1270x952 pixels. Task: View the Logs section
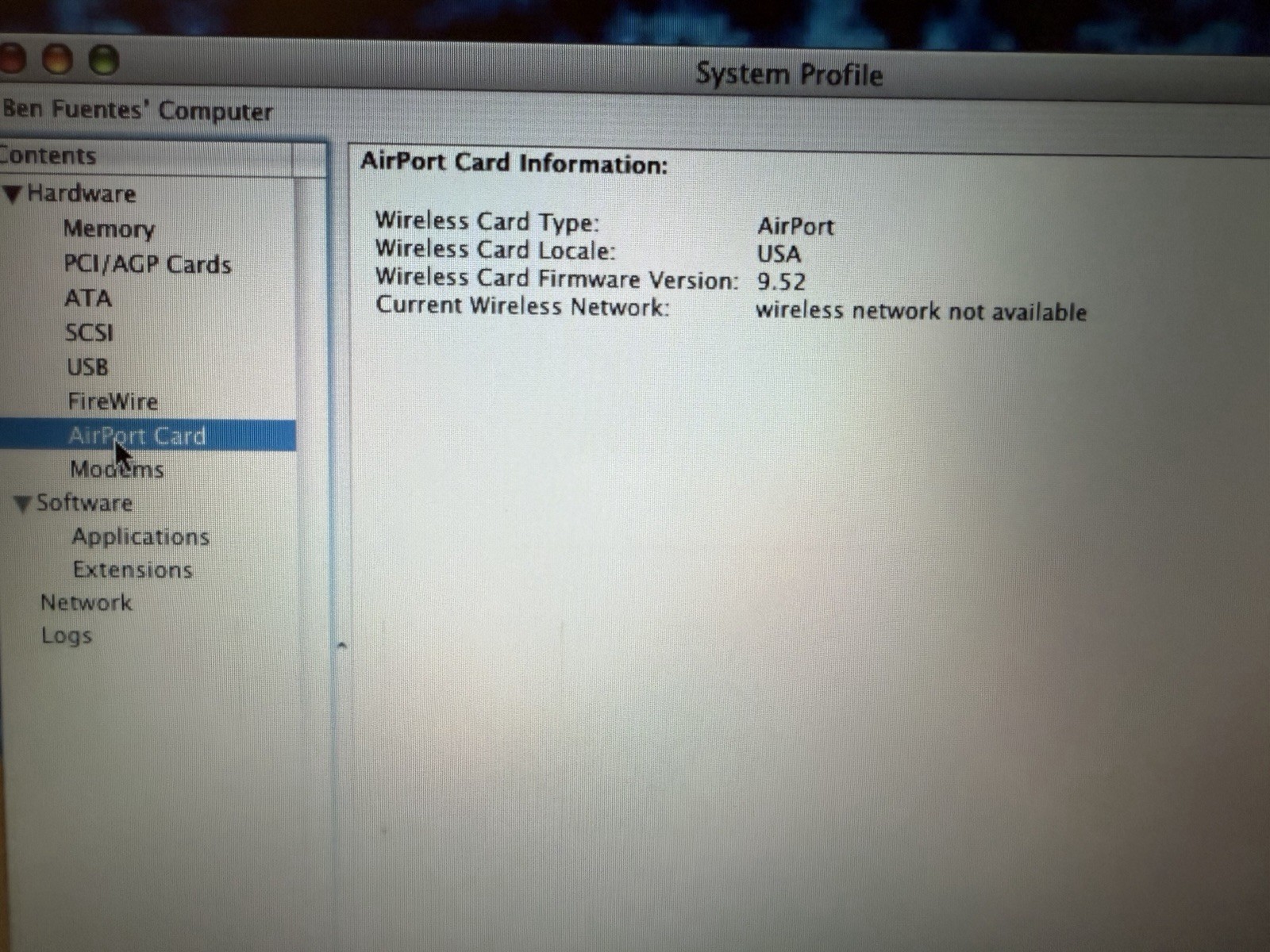[x=67, y=636]
